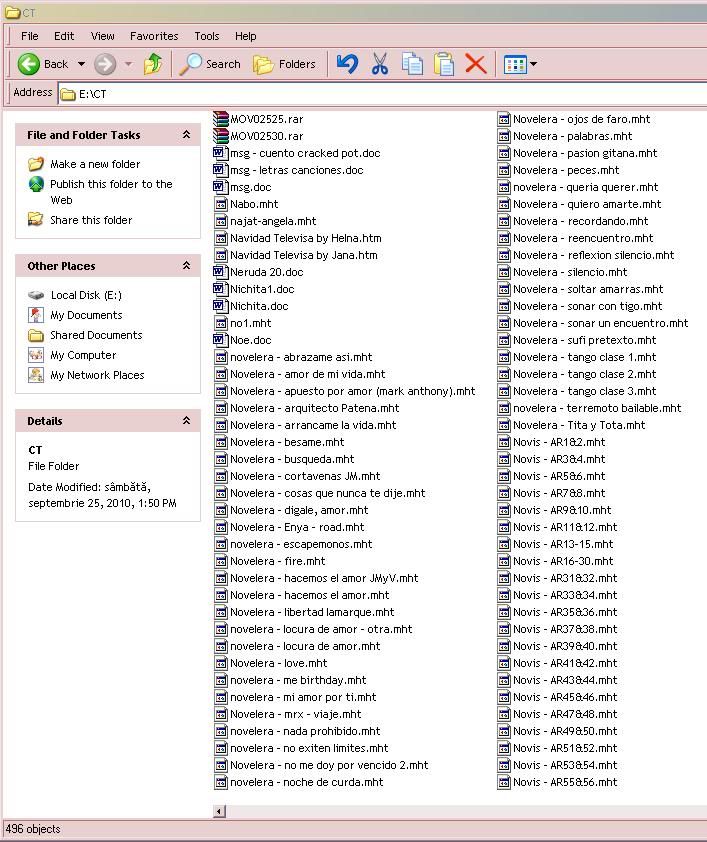The width and height of the screenshot is (707, 842).
Task: Open the Views dropdown menu
Action: [521, 64]
